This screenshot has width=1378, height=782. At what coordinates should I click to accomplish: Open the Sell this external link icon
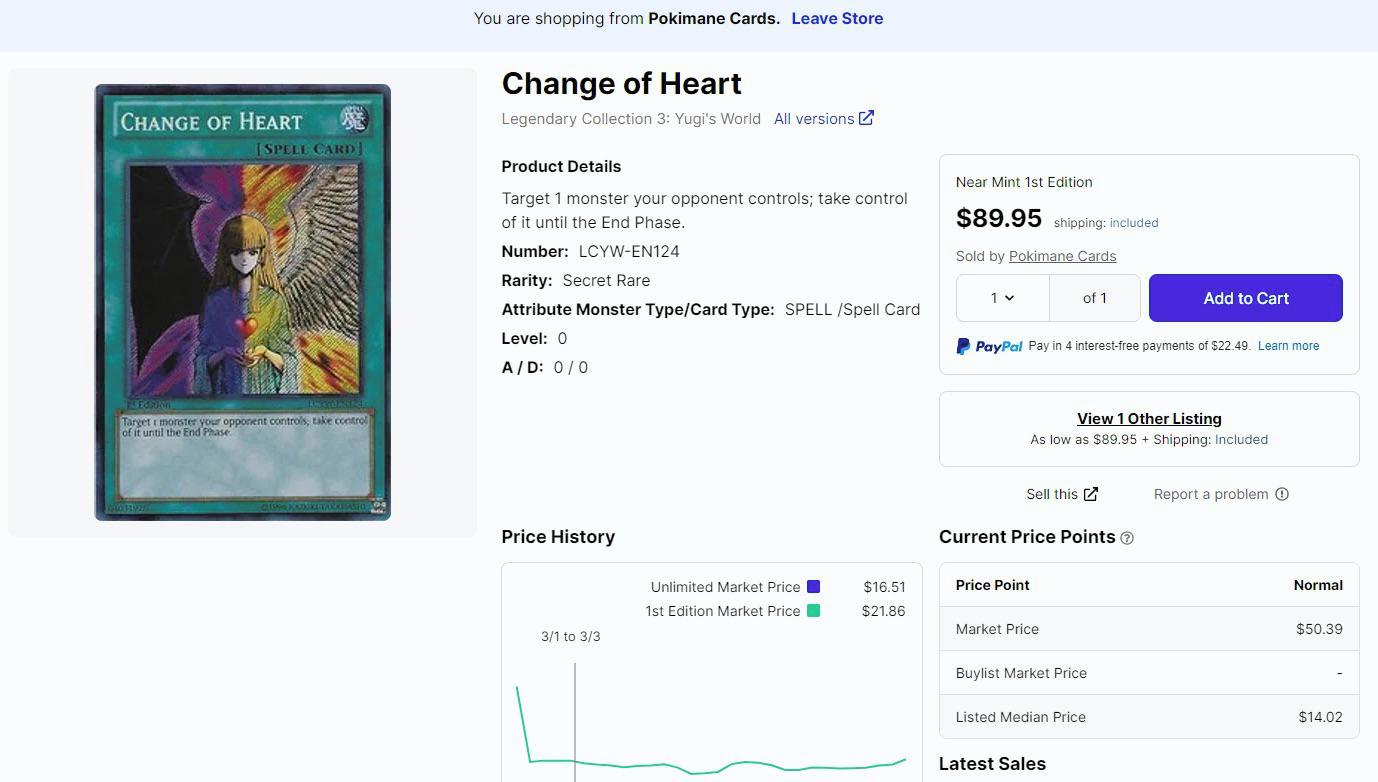click(x=1091, y=493)
